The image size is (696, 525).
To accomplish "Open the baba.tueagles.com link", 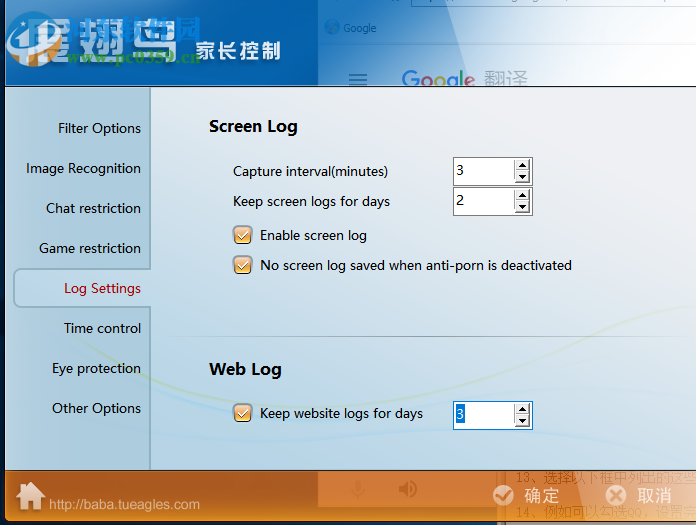I will [124, 504].
